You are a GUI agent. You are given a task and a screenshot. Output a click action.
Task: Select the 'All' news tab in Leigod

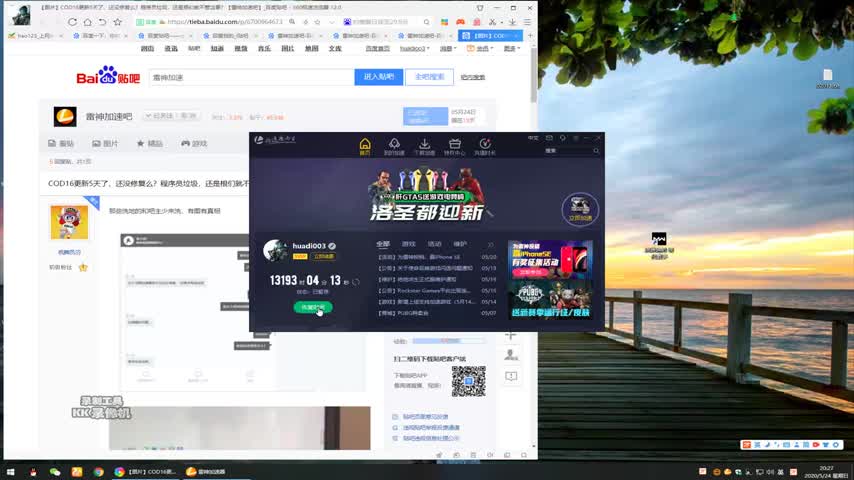382,244
